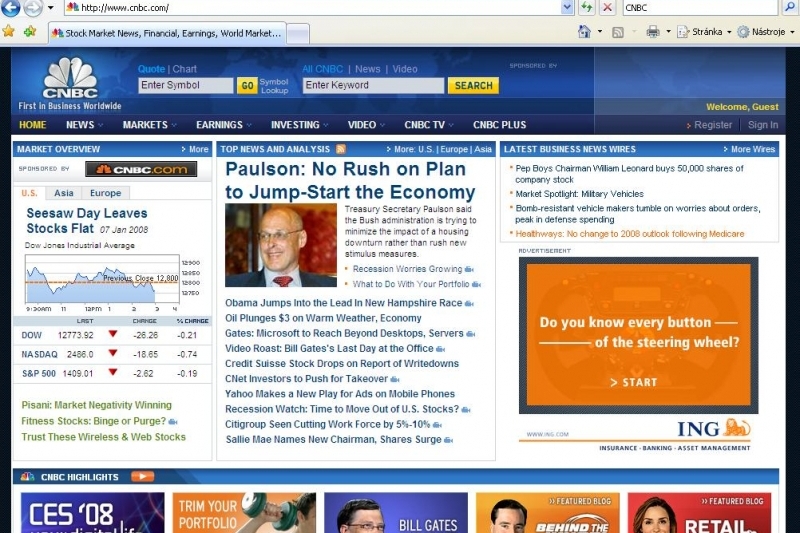Open the CNBC TV navigation menu
The width and height of the screenshot is (800, 533).
[429, 124]
